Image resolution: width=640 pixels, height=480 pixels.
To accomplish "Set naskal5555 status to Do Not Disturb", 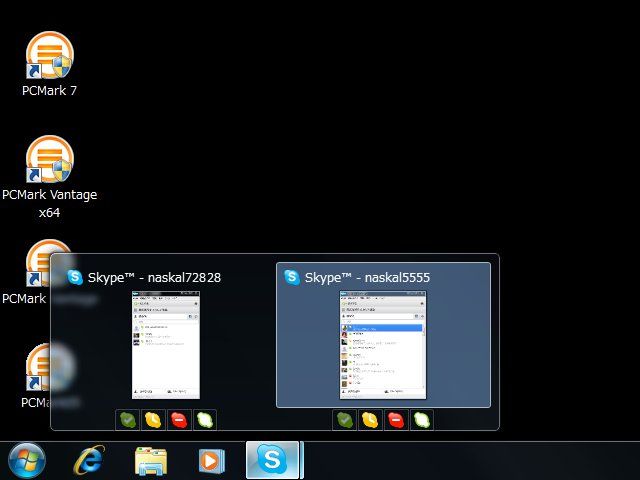I will [x=396, y=420].
